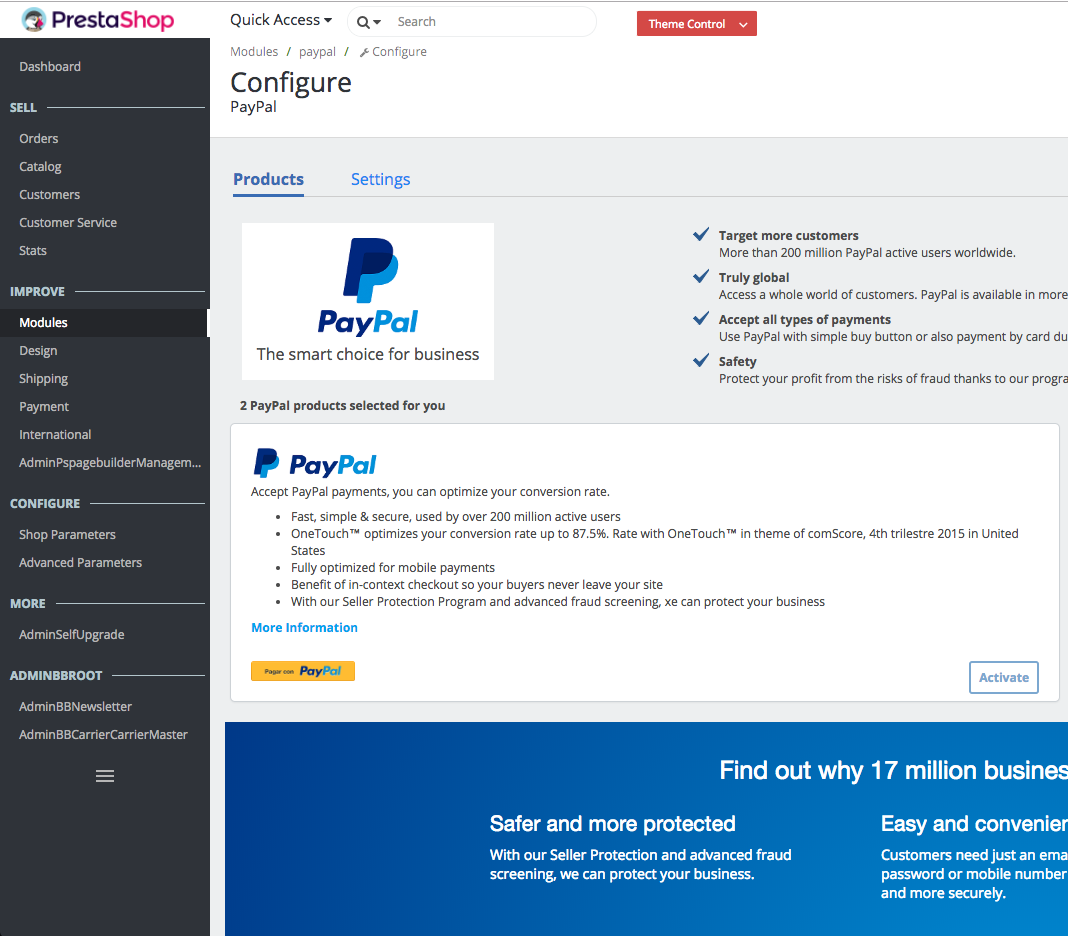
Task: Open AdminSelfUpgrade in the sidebar
Action: click(x=72, y=635)
